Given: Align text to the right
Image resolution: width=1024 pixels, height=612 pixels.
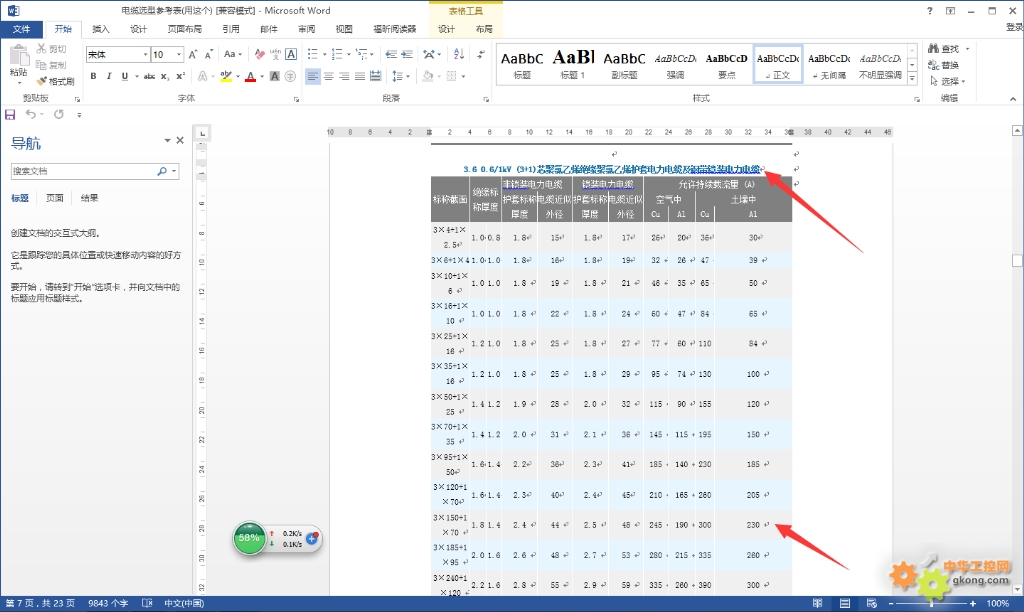Looking at the screenshot, I should [x=344, y=76].
